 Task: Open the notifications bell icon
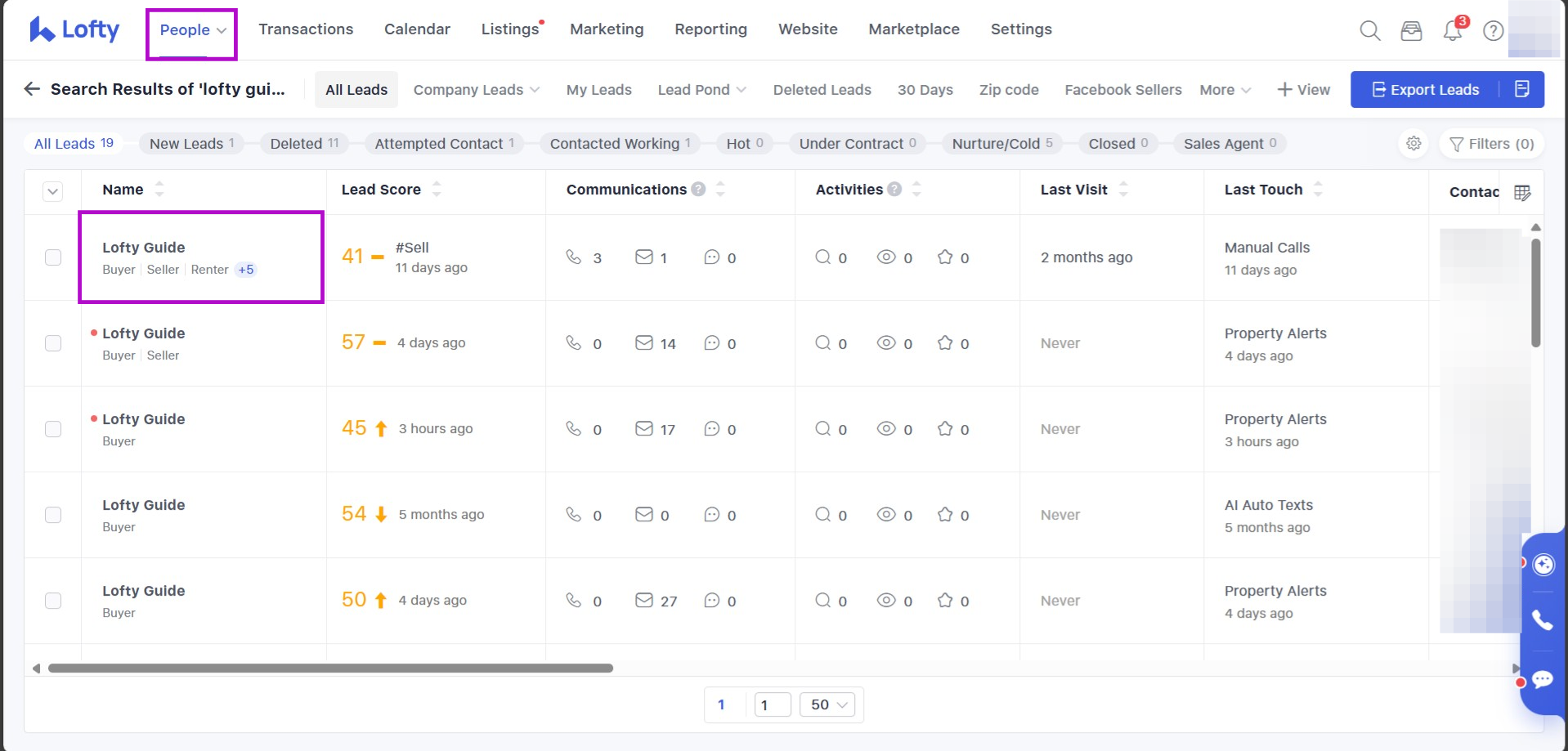(x=1452, y=31)
